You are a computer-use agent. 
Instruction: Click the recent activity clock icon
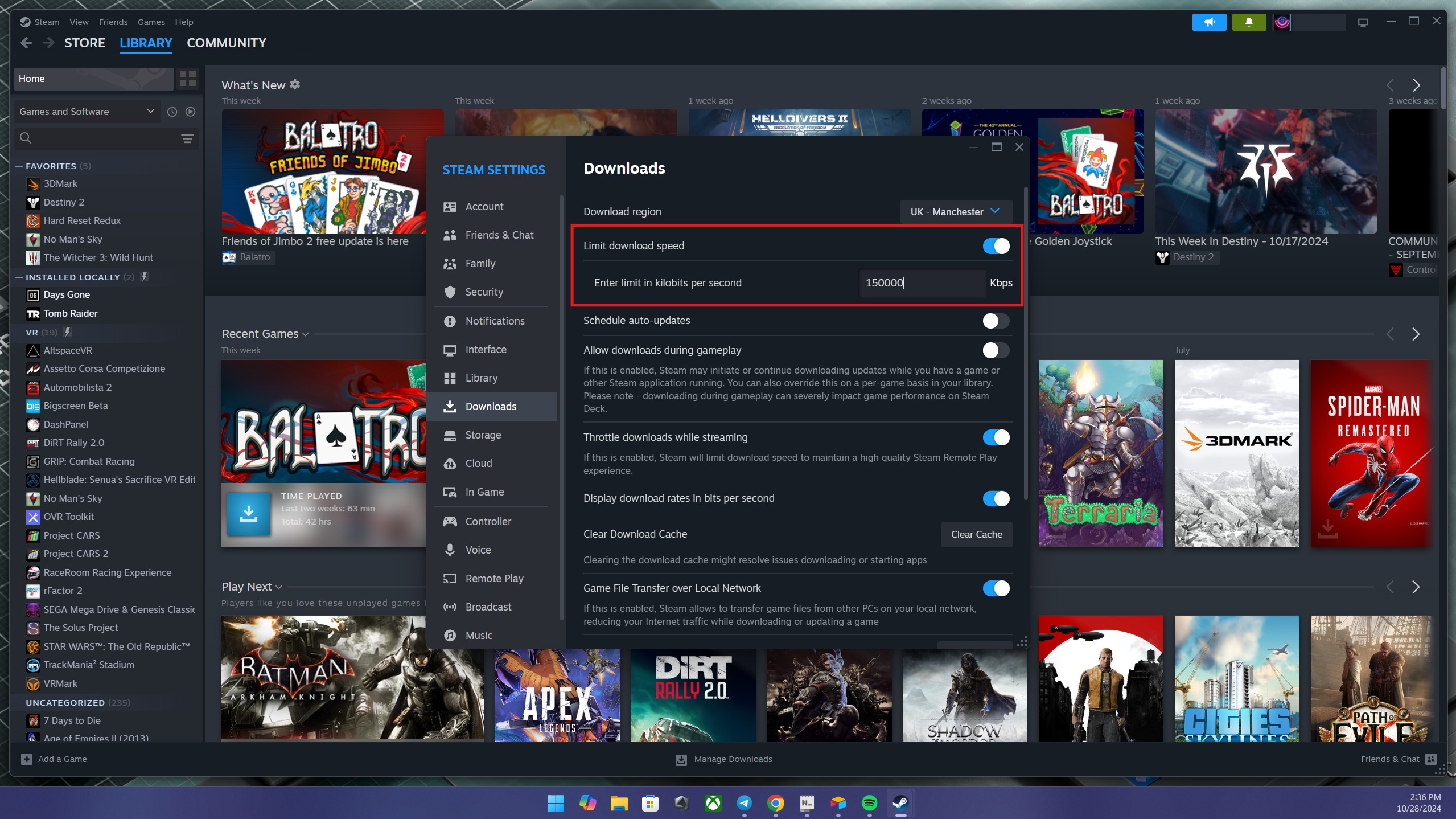coord(172,112)
